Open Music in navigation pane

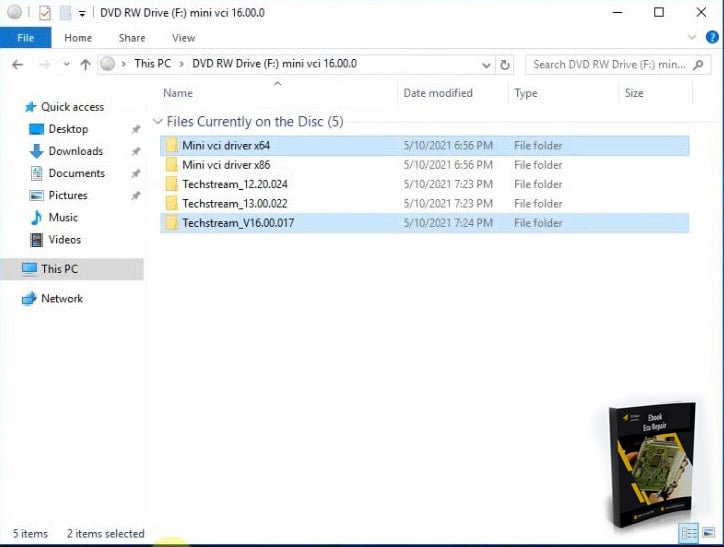[x=54, y=217]
